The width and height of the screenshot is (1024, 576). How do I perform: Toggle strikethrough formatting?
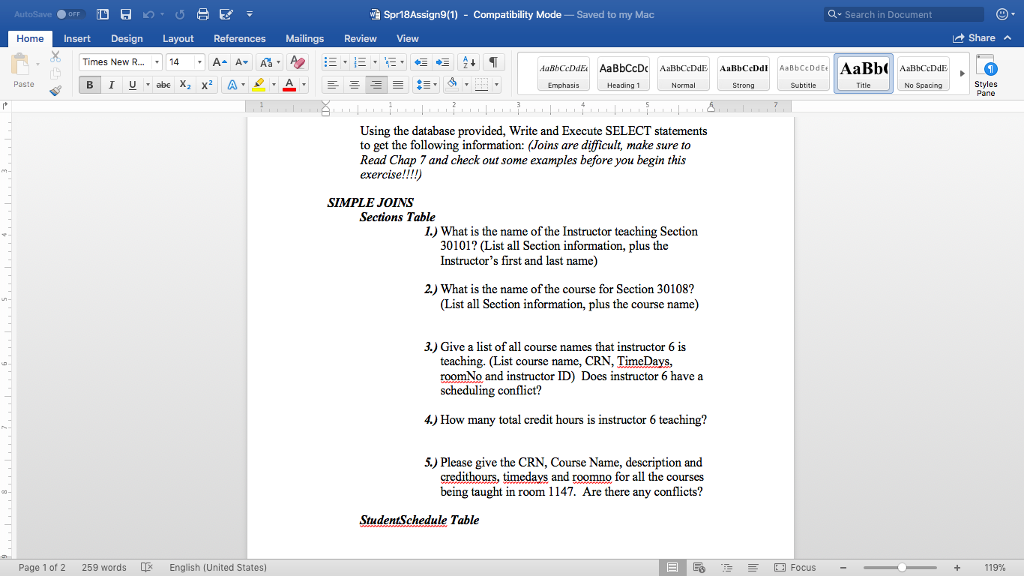(x=165, y=84)
